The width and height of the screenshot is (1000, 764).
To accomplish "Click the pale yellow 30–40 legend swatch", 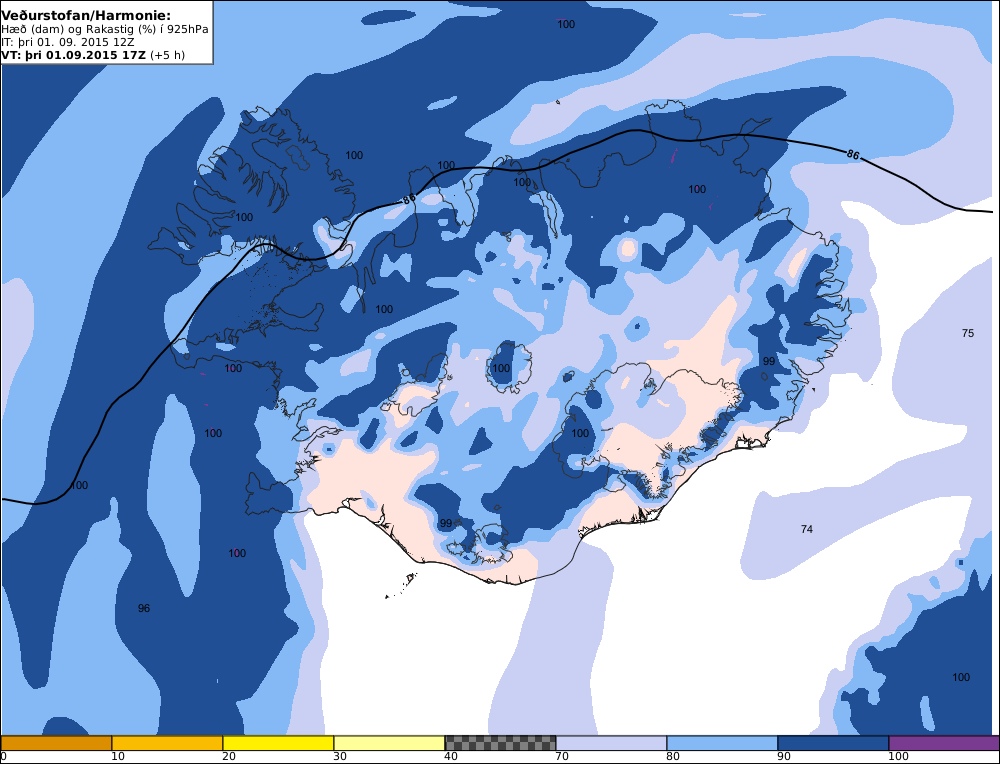I will [x=389, y=743].
